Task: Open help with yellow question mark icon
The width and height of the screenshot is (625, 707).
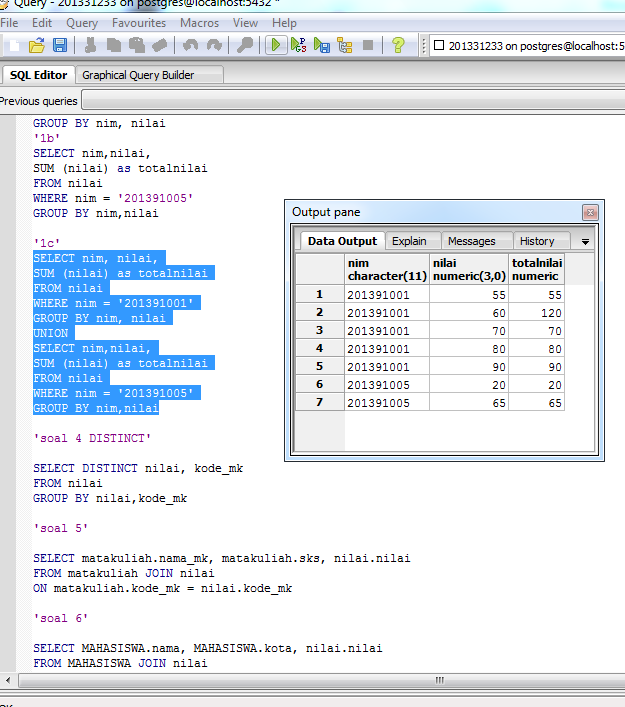Action: pyautogui.click(x=398, y=46)
